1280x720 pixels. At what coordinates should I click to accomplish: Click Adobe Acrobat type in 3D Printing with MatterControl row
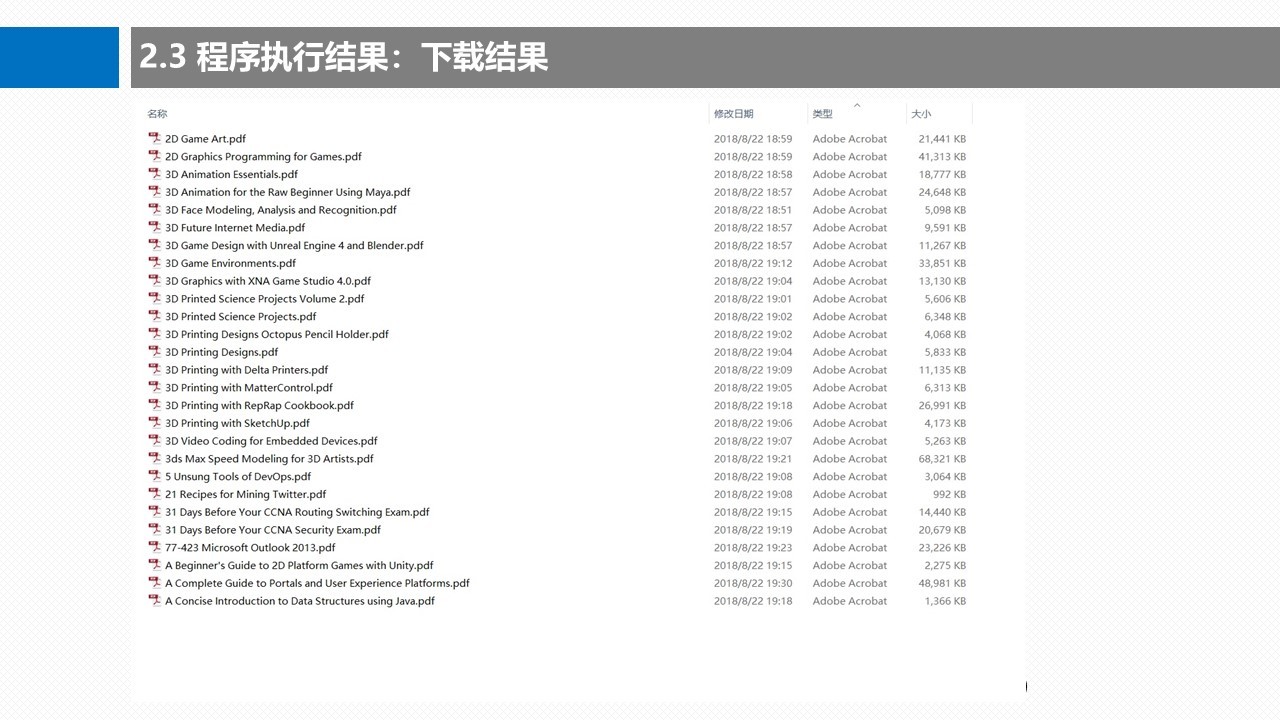[849, 387]
